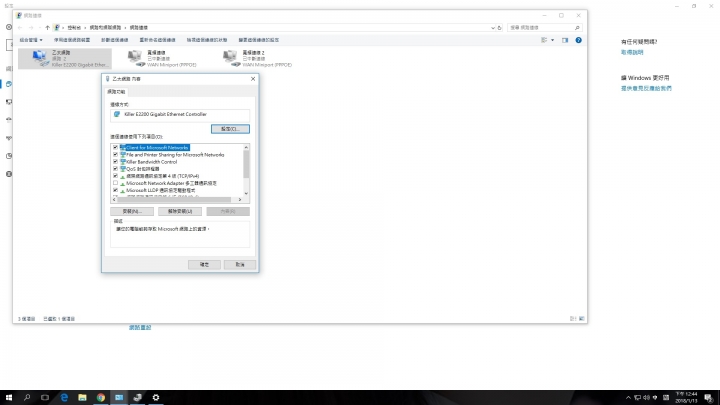Click the Uninstall (解除安裝) button
The image size is (720, 405).
click(x=180, y=211)
